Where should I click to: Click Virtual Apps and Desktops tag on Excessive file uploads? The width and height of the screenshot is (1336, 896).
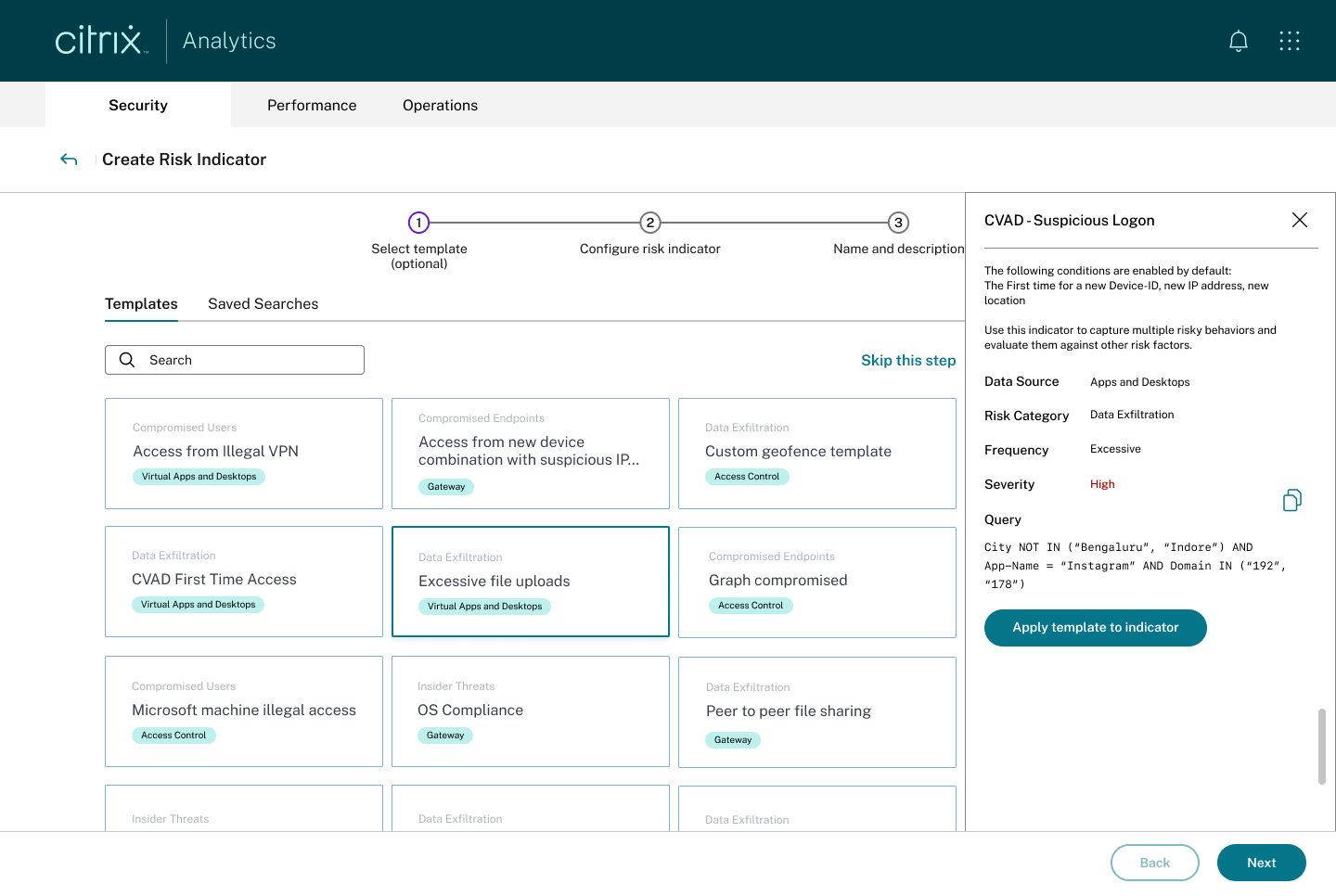coord(485,607)
